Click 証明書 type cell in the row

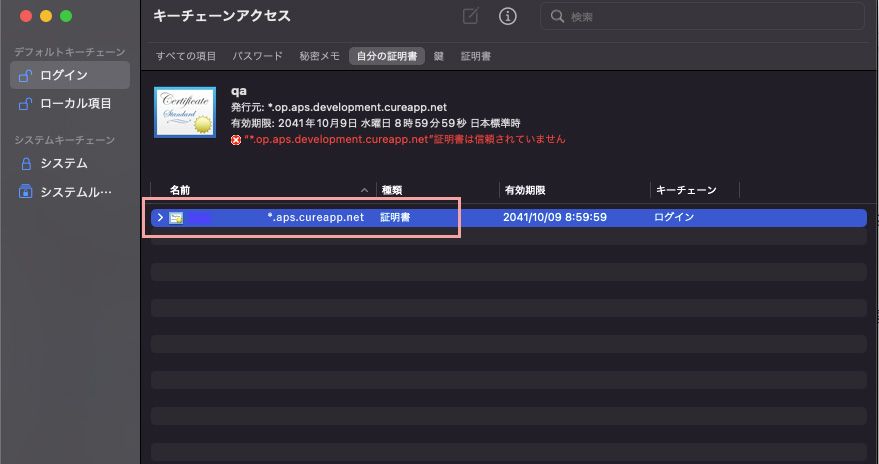point(395,217)
